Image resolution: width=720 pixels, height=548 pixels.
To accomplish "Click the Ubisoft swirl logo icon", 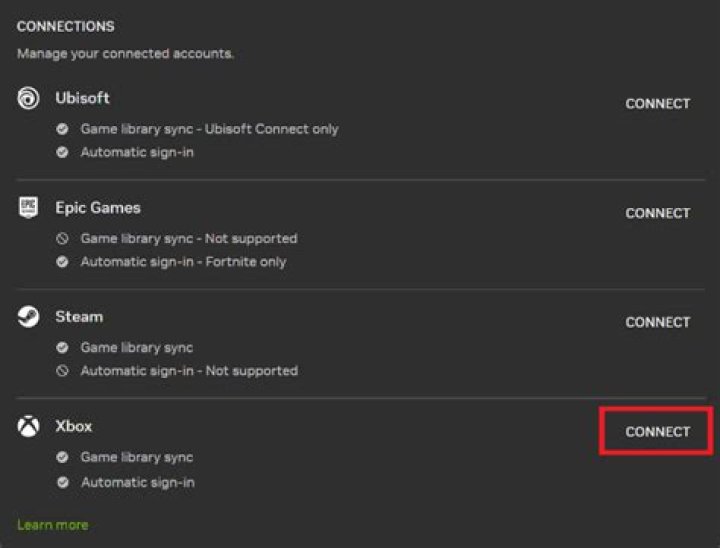I will coord(28,98).
